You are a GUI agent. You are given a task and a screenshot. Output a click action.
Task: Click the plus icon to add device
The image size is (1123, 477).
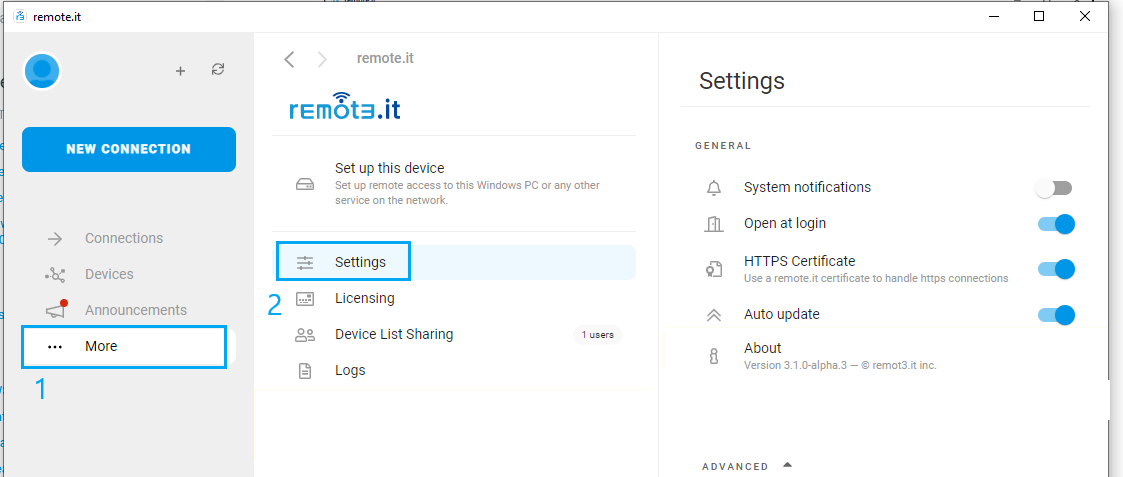tap(180, 71)
